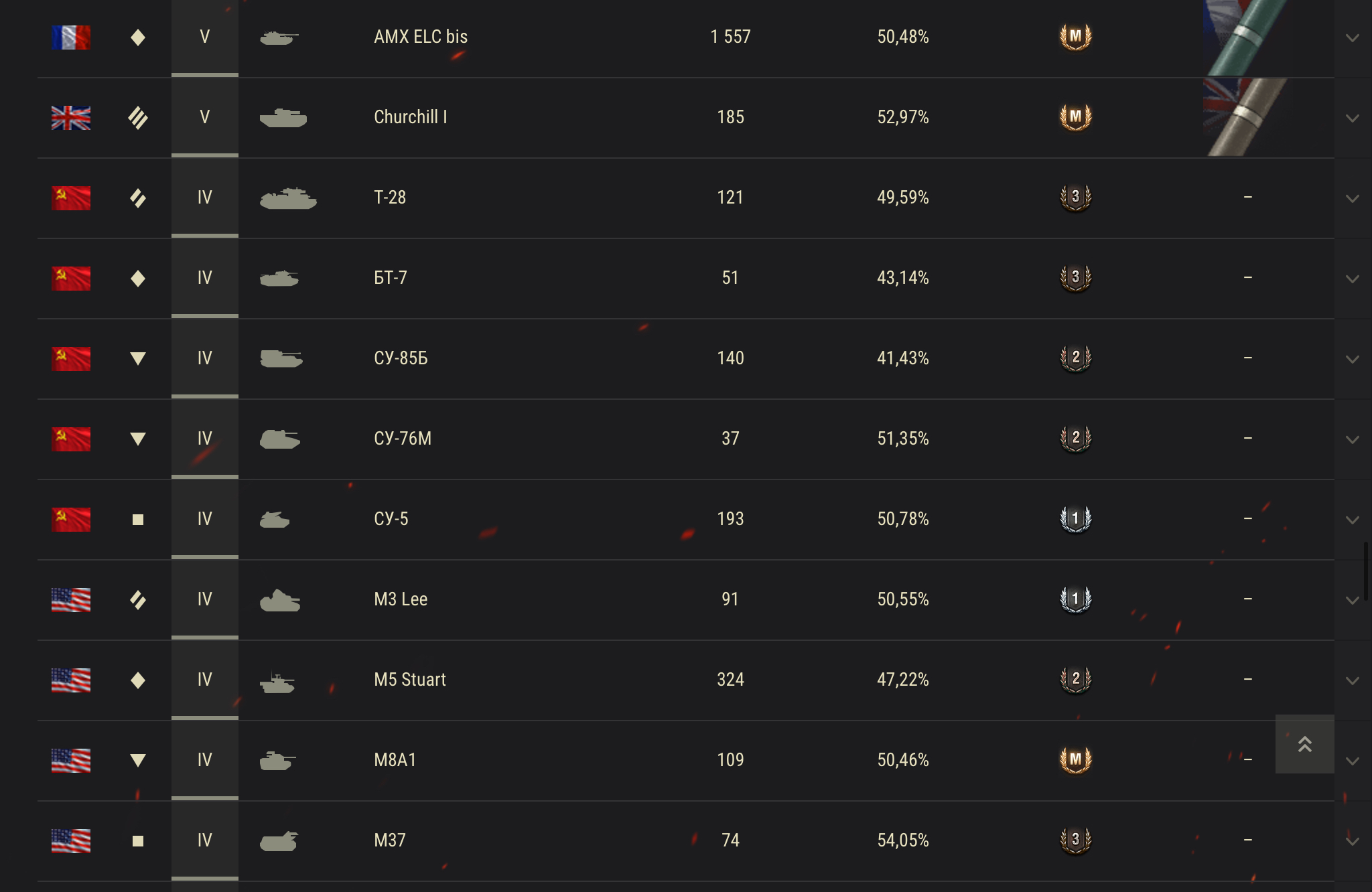Expand the AMX ELC bis row details
The image size is (1372, 892).
(1353, 38)
